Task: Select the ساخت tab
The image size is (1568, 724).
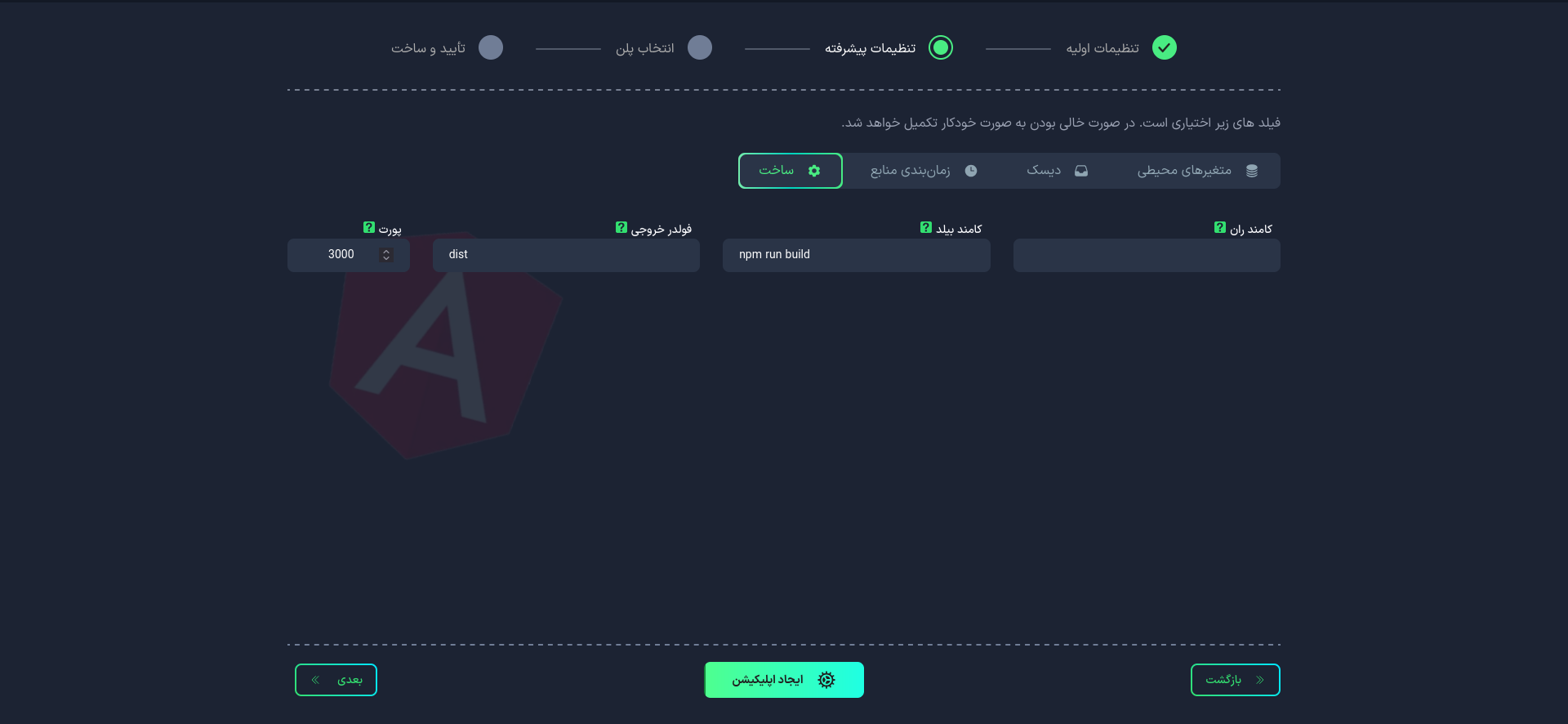Action: pyautogui.click(x=791, y=171)
